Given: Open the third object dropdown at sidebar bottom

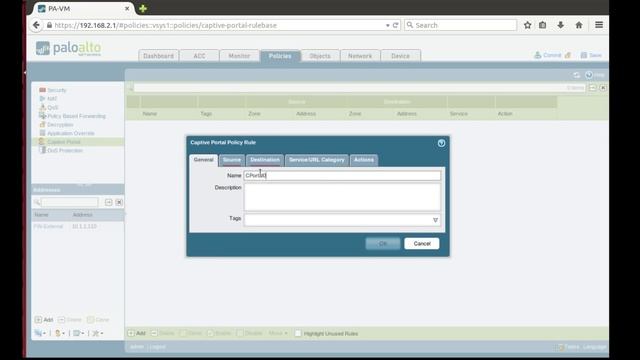Looking at the screenshot, I should pos(78,333).
